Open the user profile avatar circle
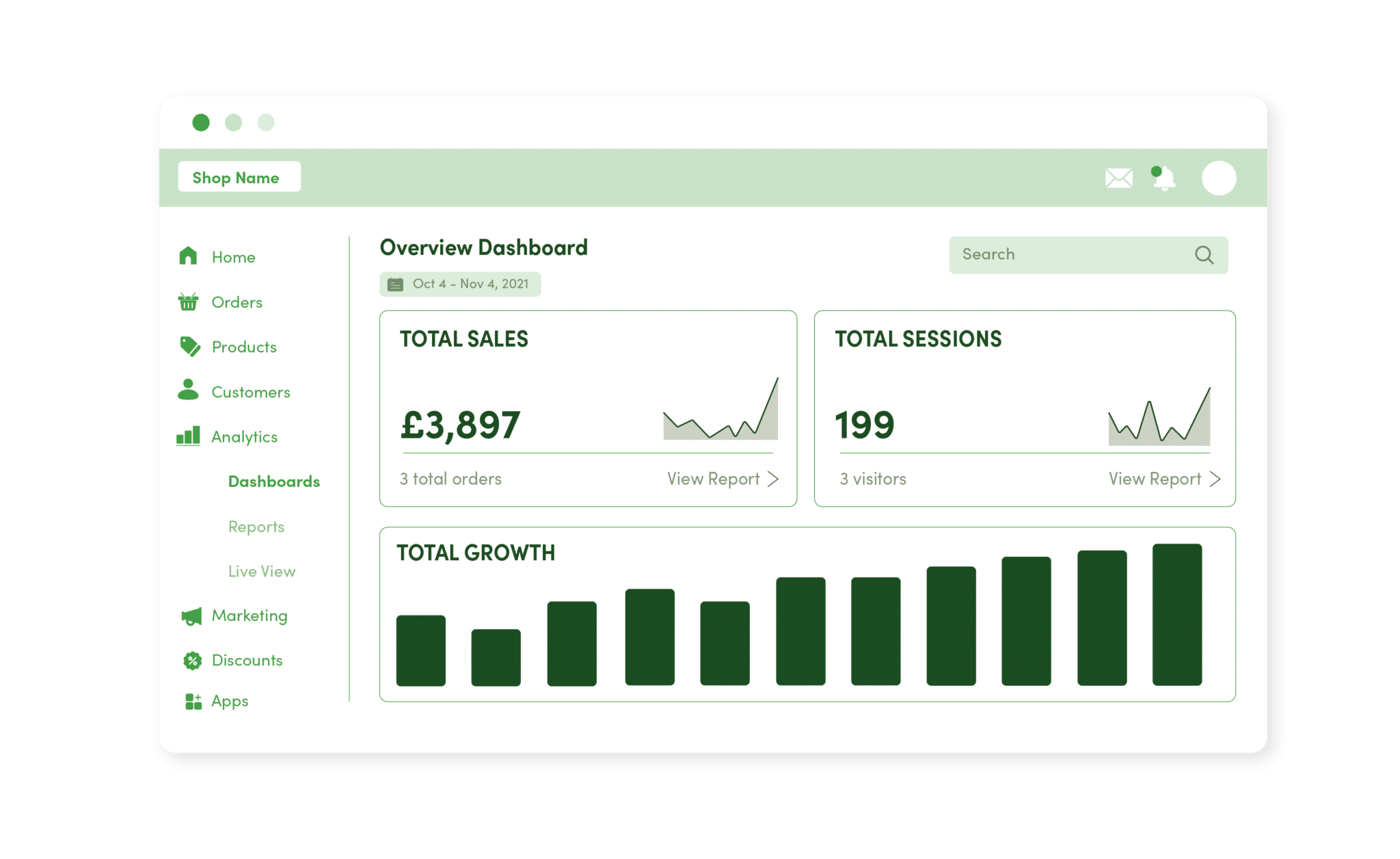 (1219, 178)
